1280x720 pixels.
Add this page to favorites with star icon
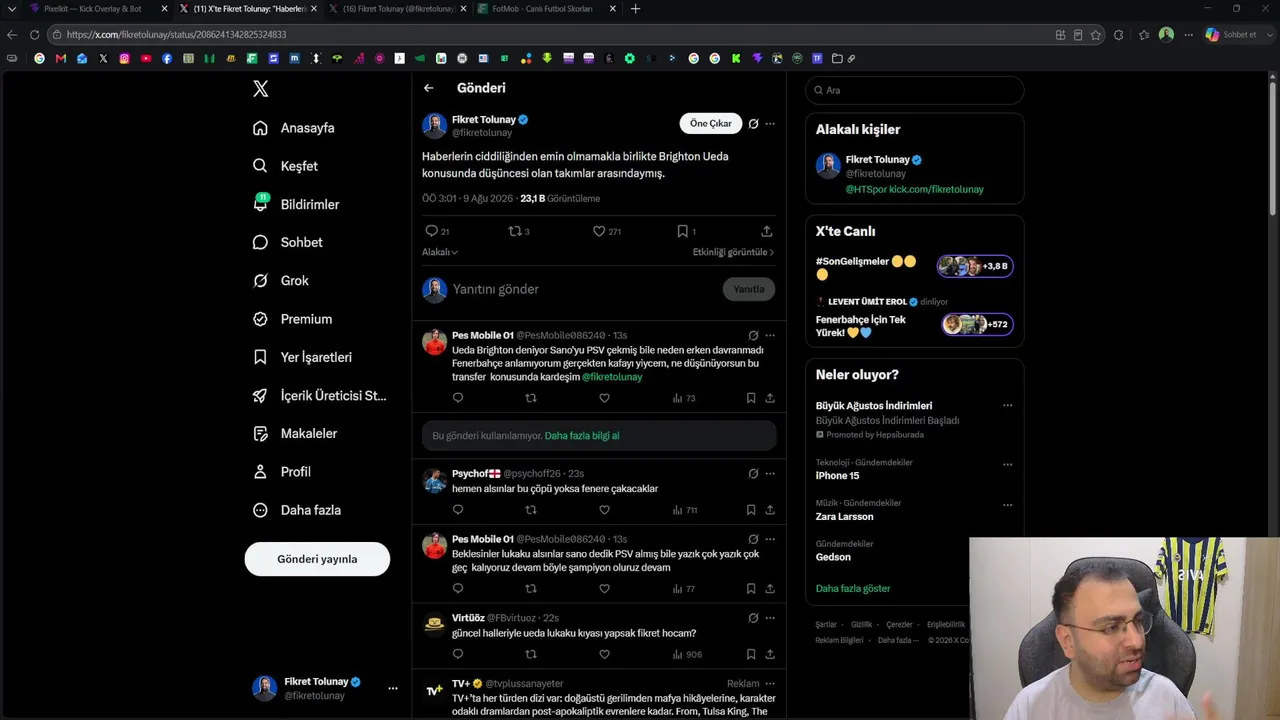[1096, 34]
